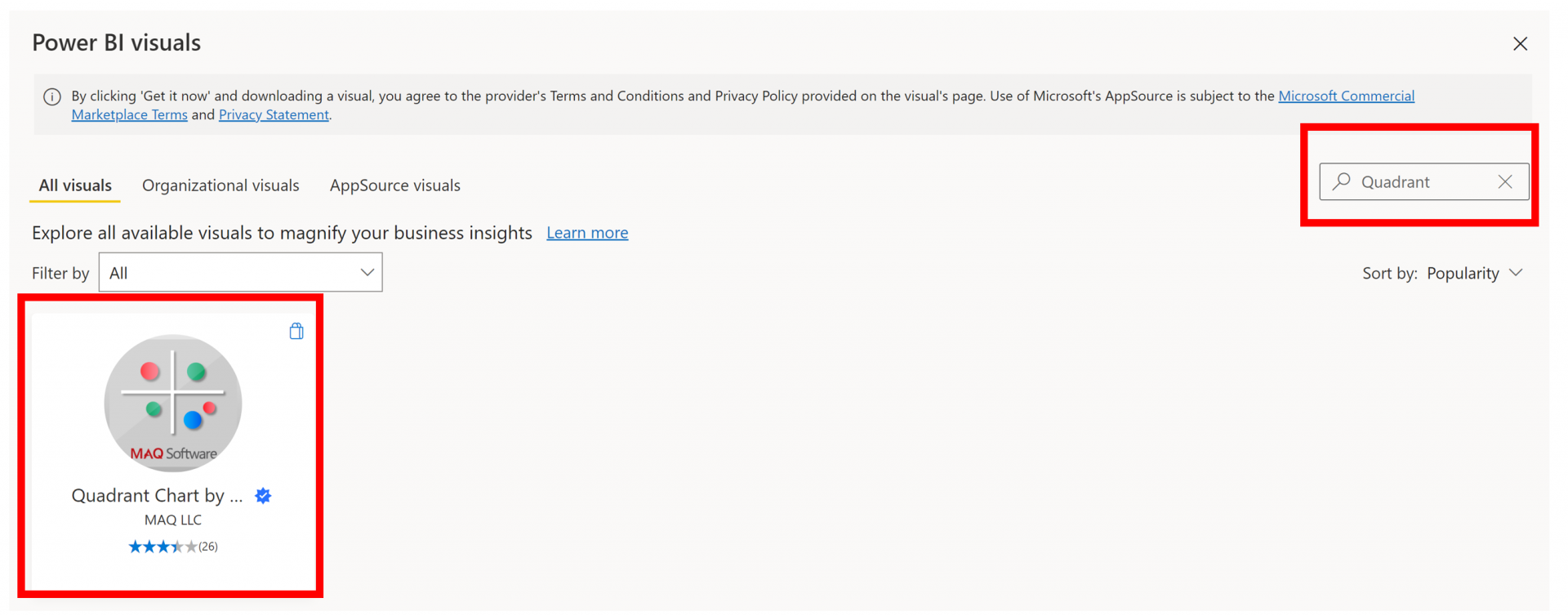Click the magnifier search icon
The image size is (1568, 616).
click(x=1341, y=181)
